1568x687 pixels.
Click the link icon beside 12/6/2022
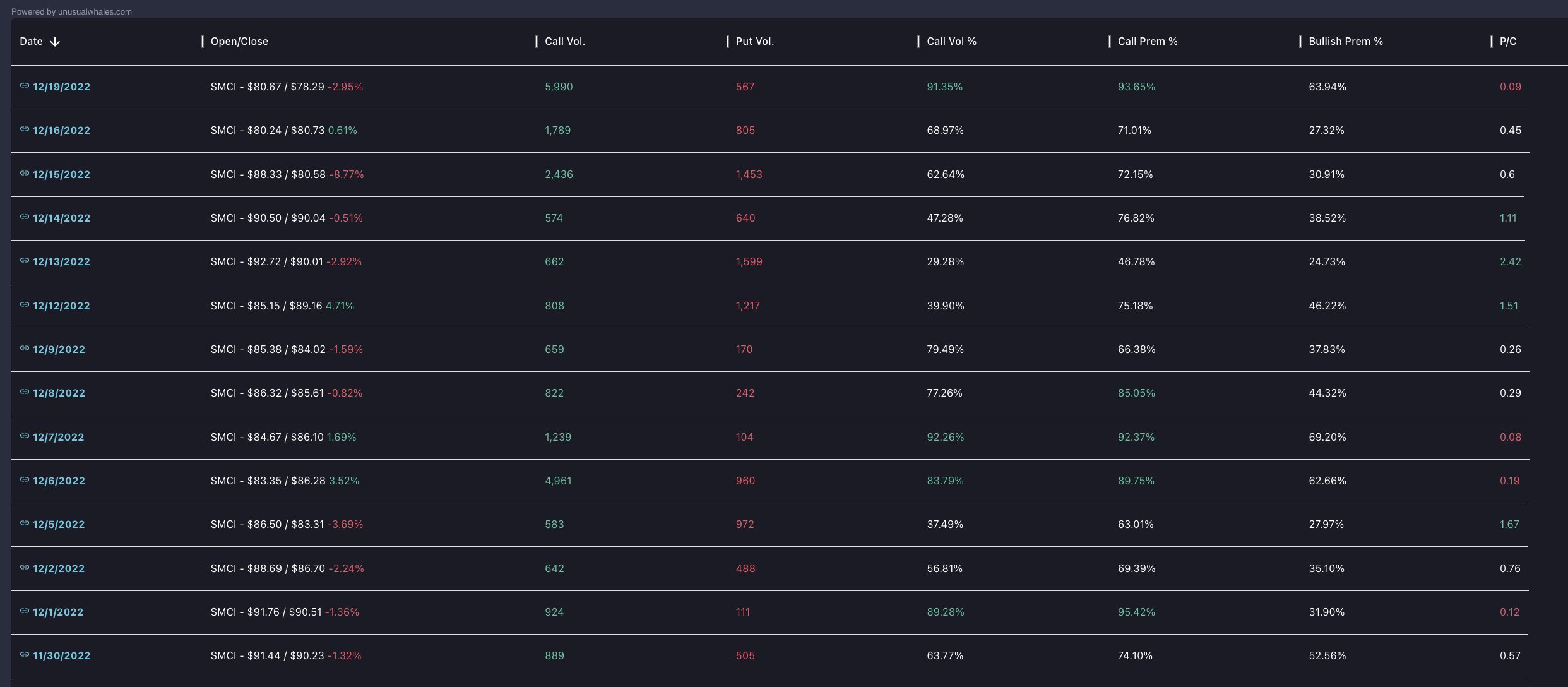click(25, 479)
